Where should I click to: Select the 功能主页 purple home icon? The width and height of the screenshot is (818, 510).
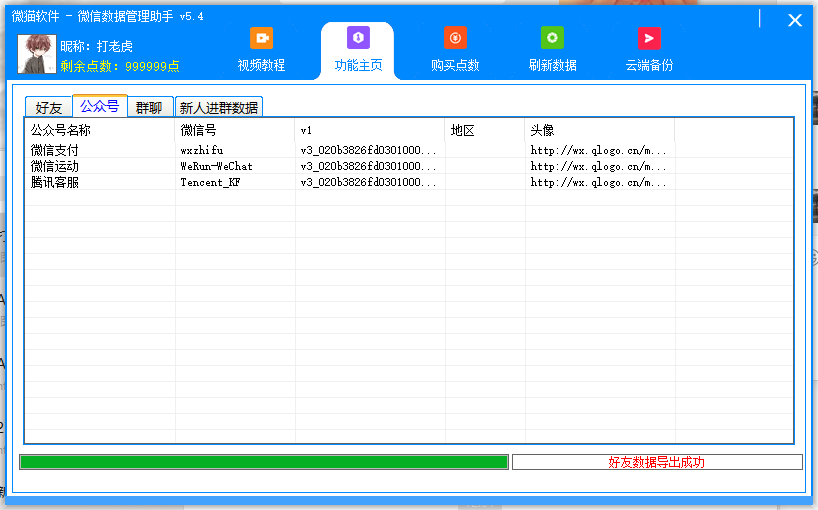click(x=358, y=38)
